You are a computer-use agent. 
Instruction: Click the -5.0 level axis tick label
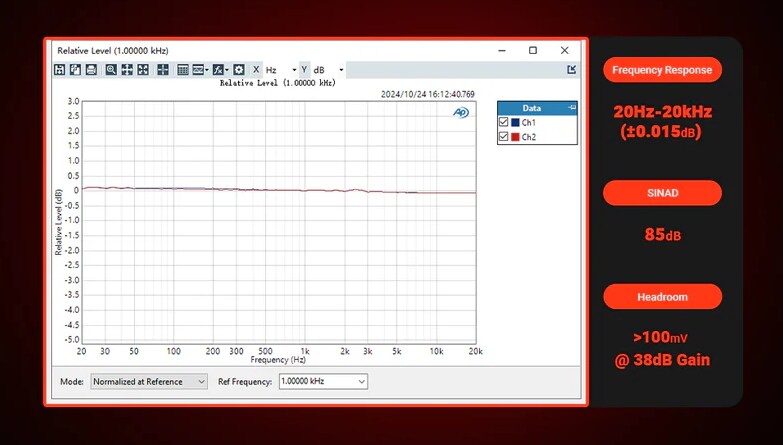point(72,340)
